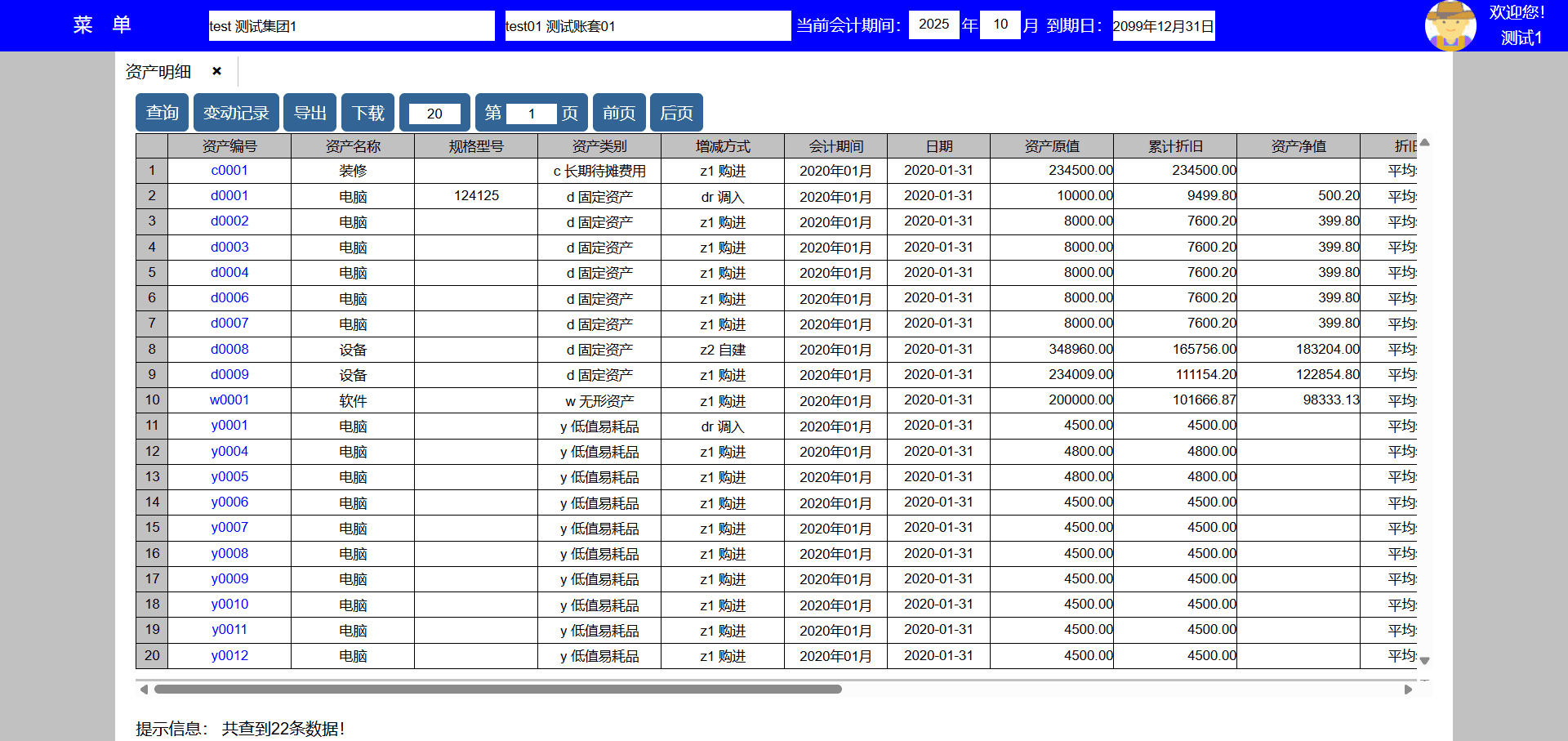Open asset link c0001
Viewport: 1568px width, 741px height.
(229, 171)
